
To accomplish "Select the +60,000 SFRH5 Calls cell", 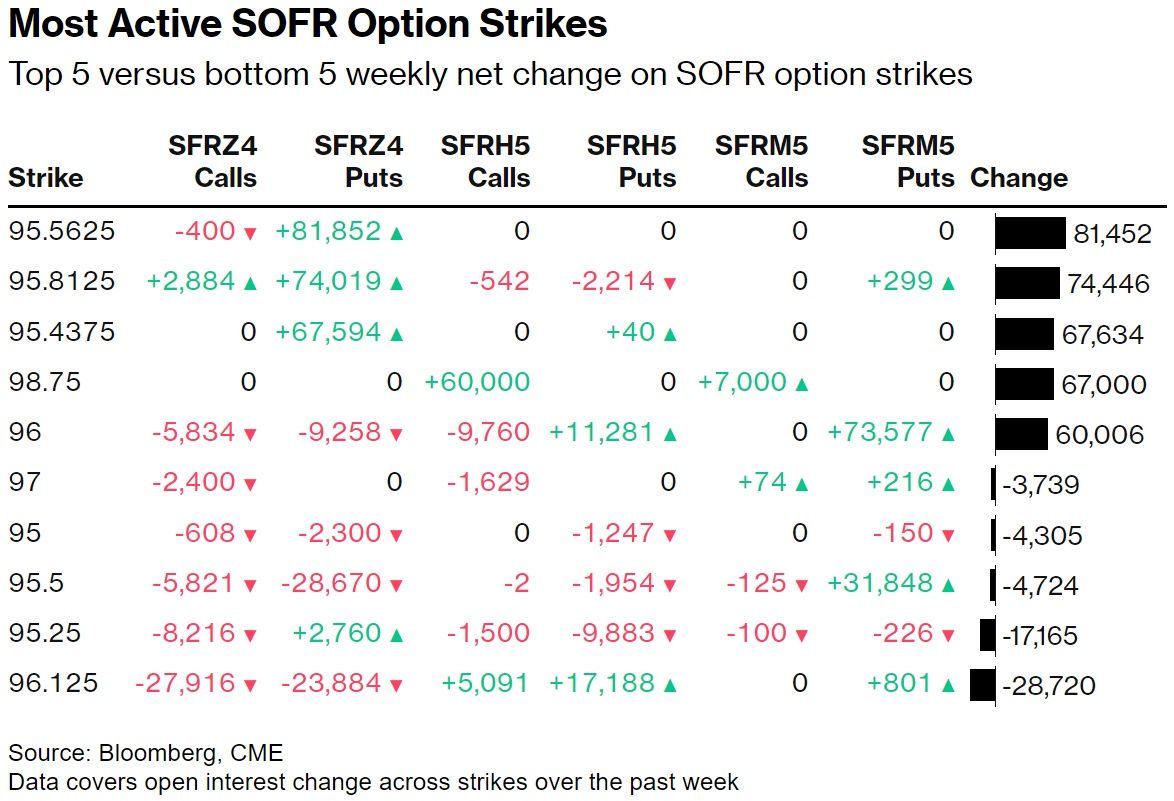I will (477, 382).
